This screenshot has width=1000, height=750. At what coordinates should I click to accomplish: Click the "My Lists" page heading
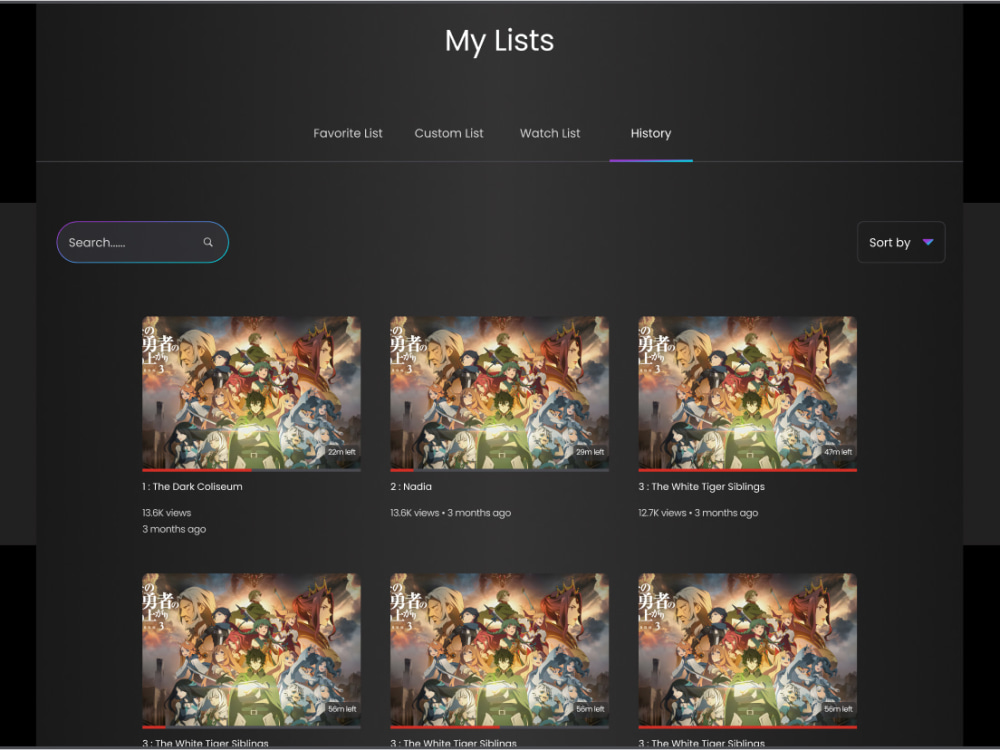click(500, 41)
